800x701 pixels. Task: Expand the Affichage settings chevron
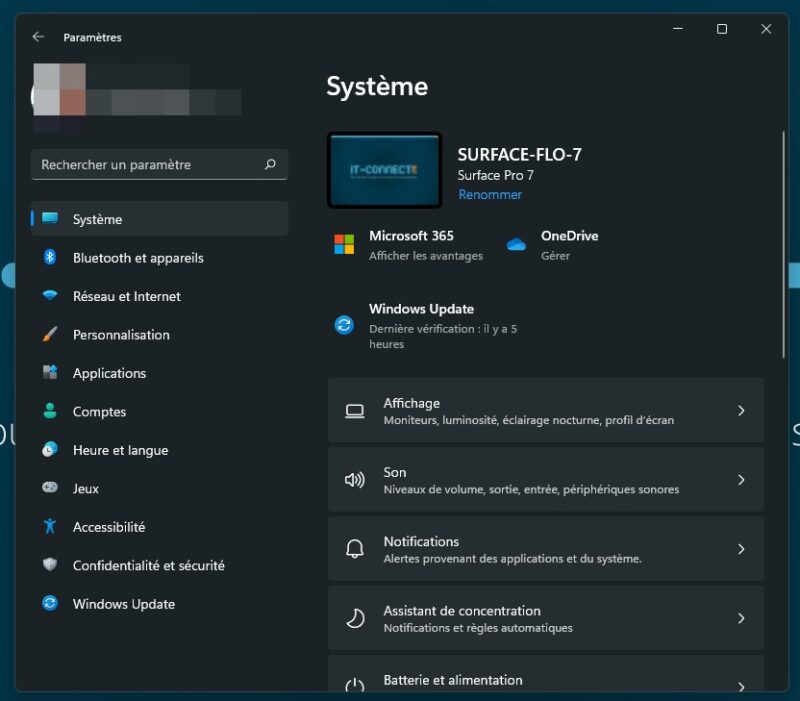(741, 411)
